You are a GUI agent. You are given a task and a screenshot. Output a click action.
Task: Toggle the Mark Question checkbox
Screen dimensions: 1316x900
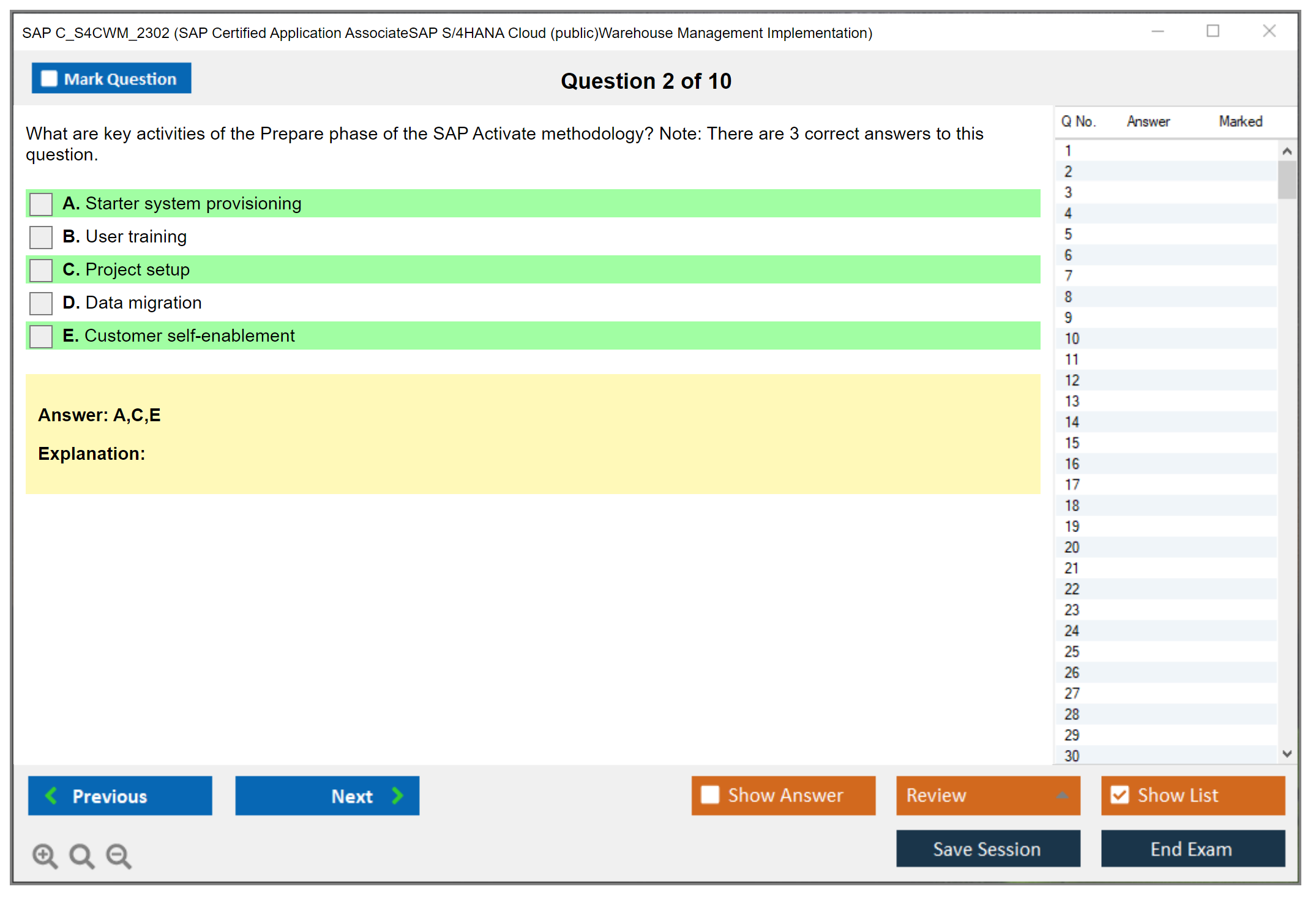(x=49, y=79)
